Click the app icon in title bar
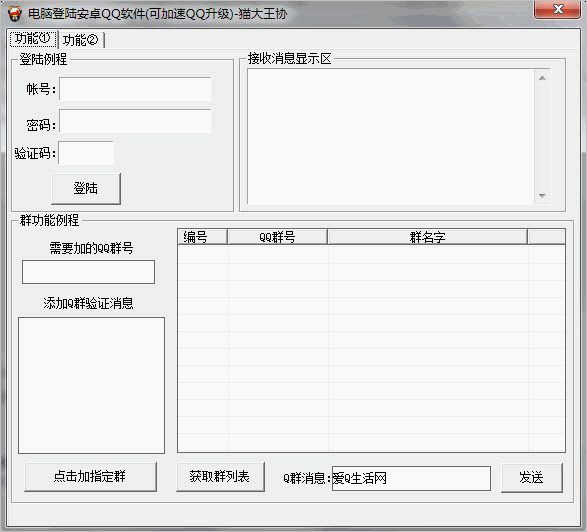The width and height of the screenshot is (587, 532). (15, 13)
